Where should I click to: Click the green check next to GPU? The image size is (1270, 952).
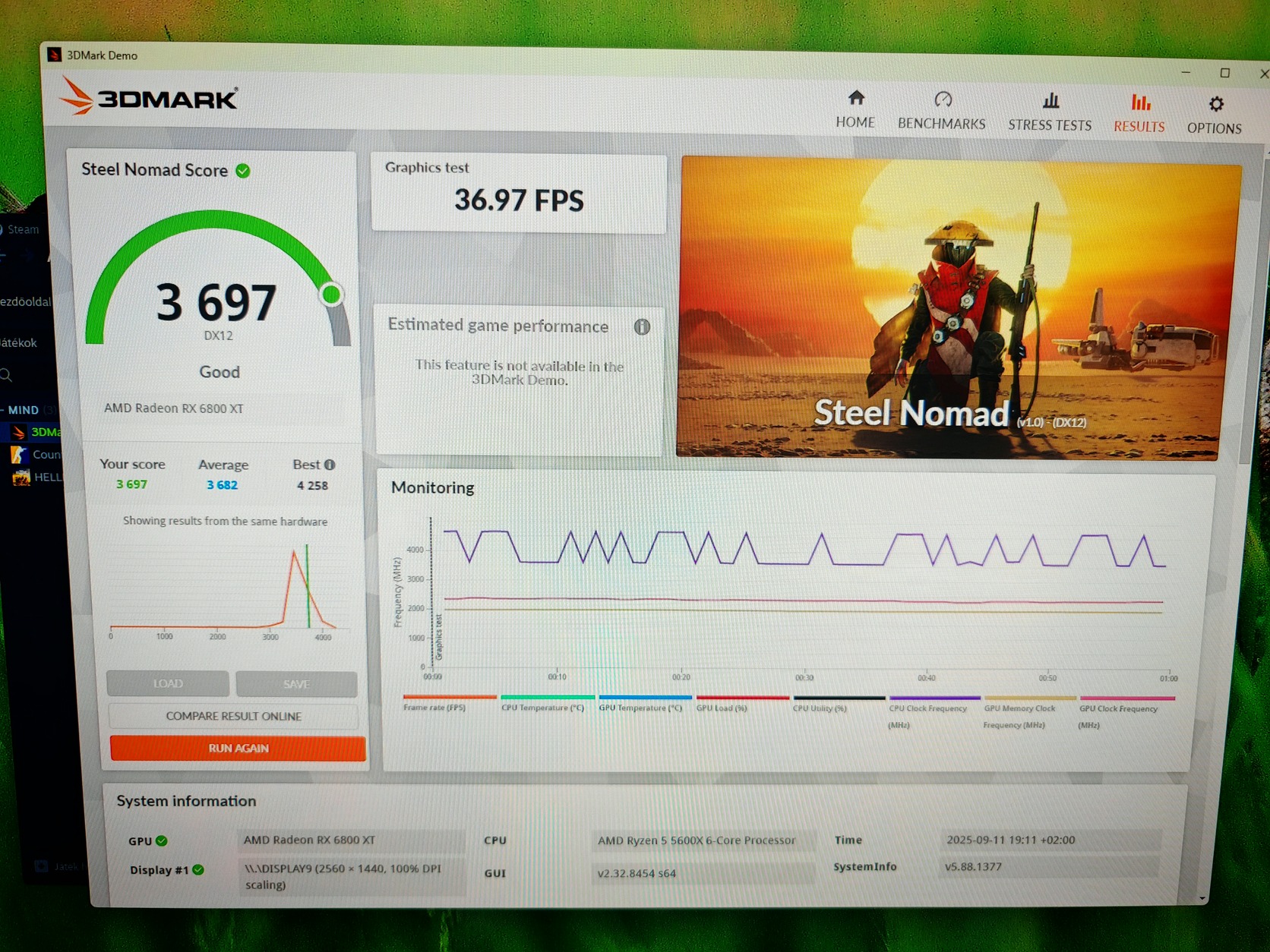click(x=162, y=841)
